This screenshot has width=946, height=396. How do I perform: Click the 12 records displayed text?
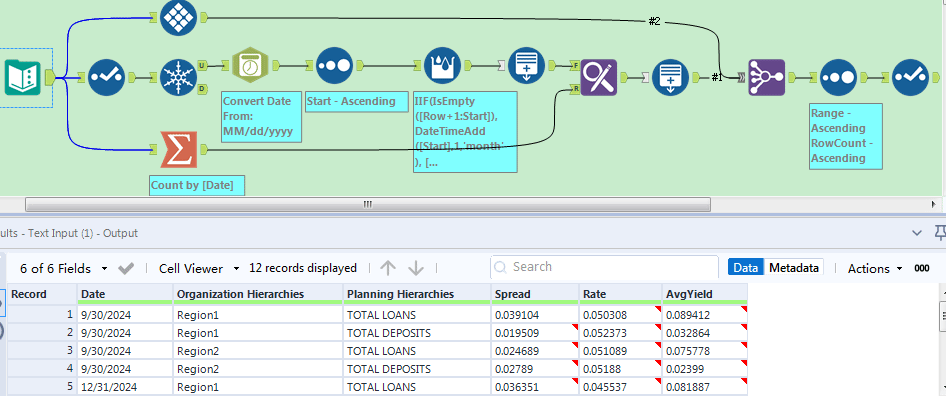(x=302, y=267)
